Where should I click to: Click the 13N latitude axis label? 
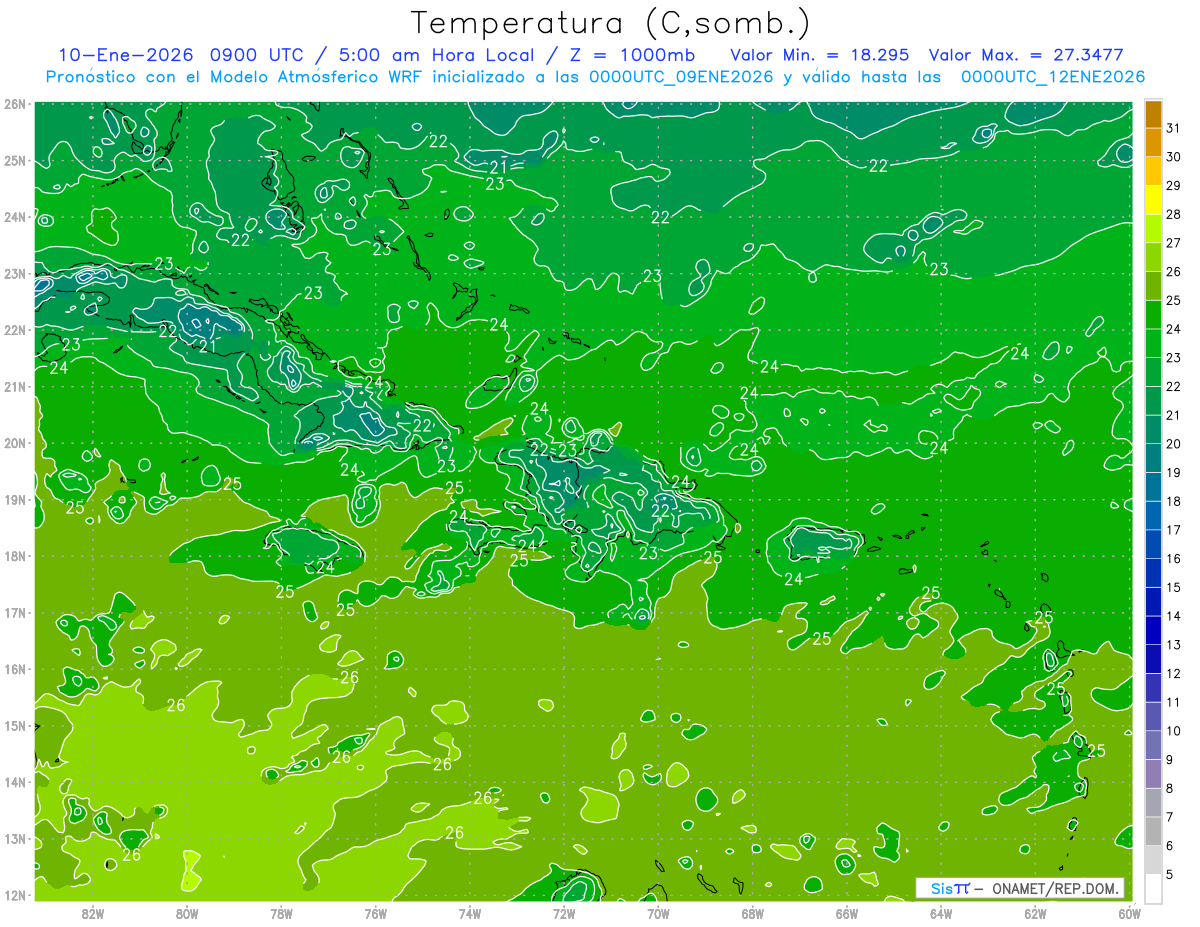pos(14,839)
